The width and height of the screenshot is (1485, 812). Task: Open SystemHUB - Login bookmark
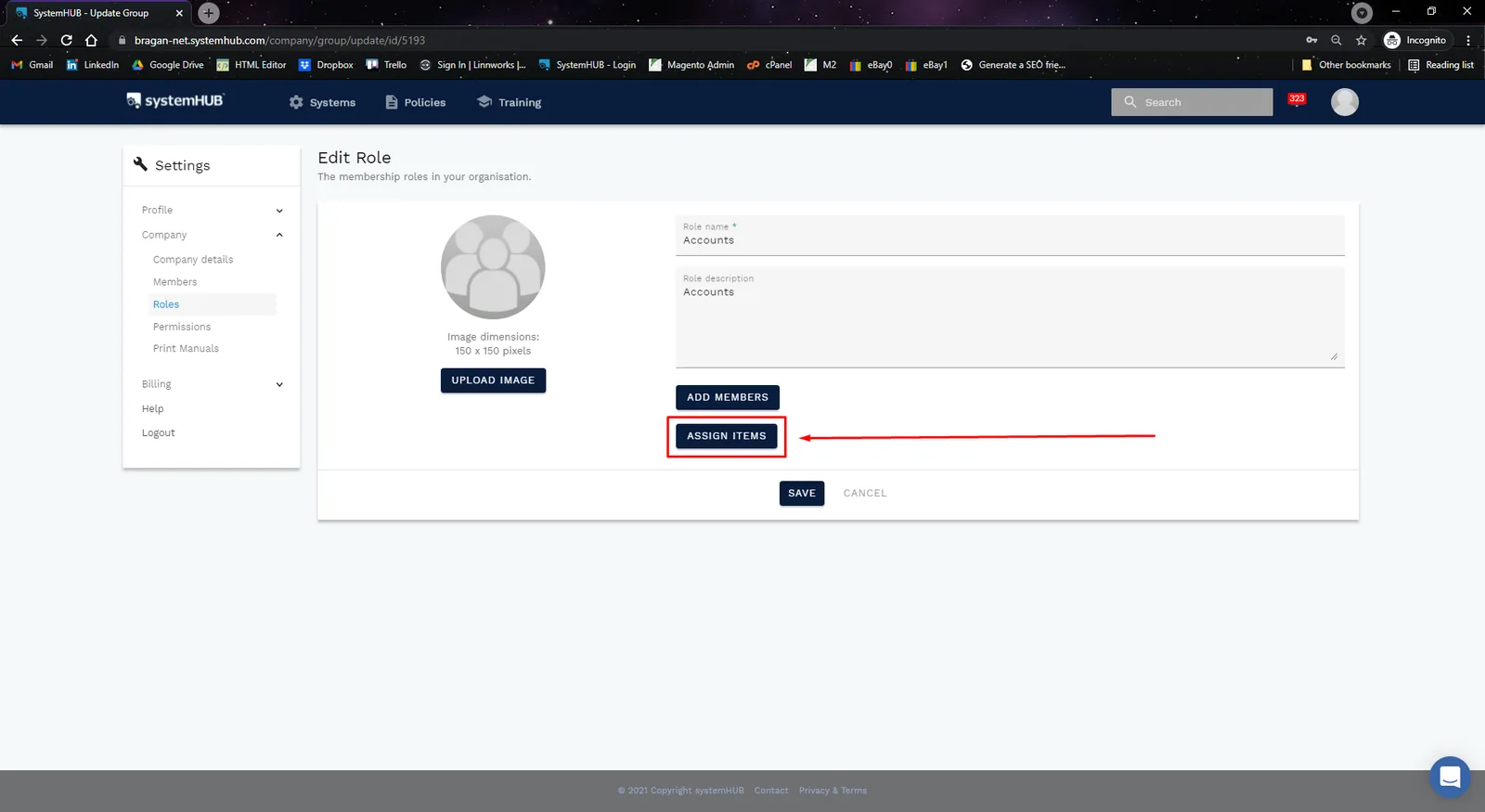point(587,65)
